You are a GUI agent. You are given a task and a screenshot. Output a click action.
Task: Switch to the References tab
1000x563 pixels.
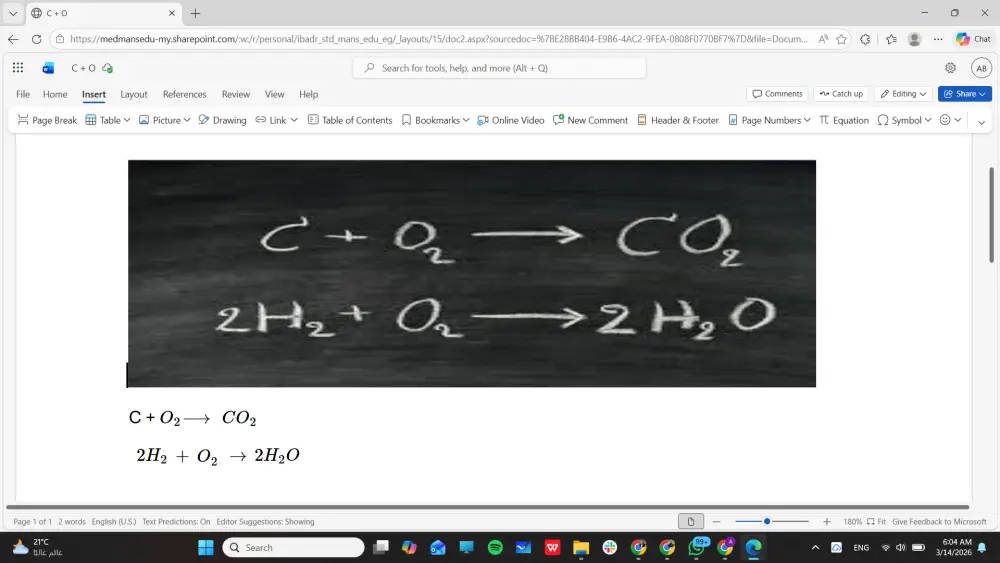coord(184,94)
